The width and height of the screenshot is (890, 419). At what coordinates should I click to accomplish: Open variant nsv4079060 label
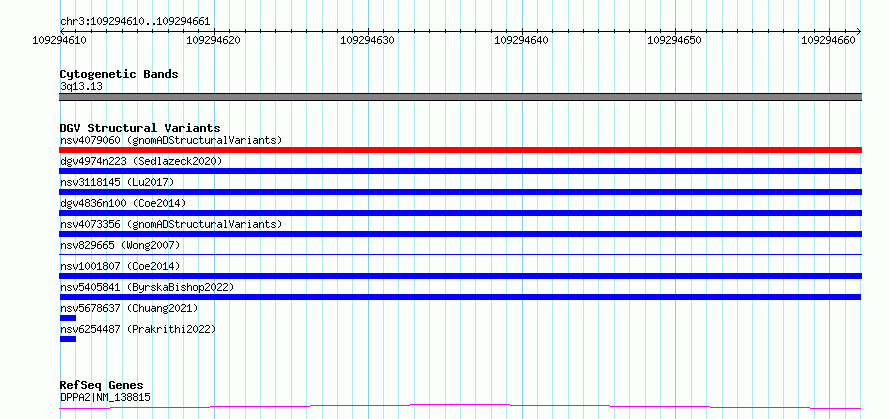171,140
